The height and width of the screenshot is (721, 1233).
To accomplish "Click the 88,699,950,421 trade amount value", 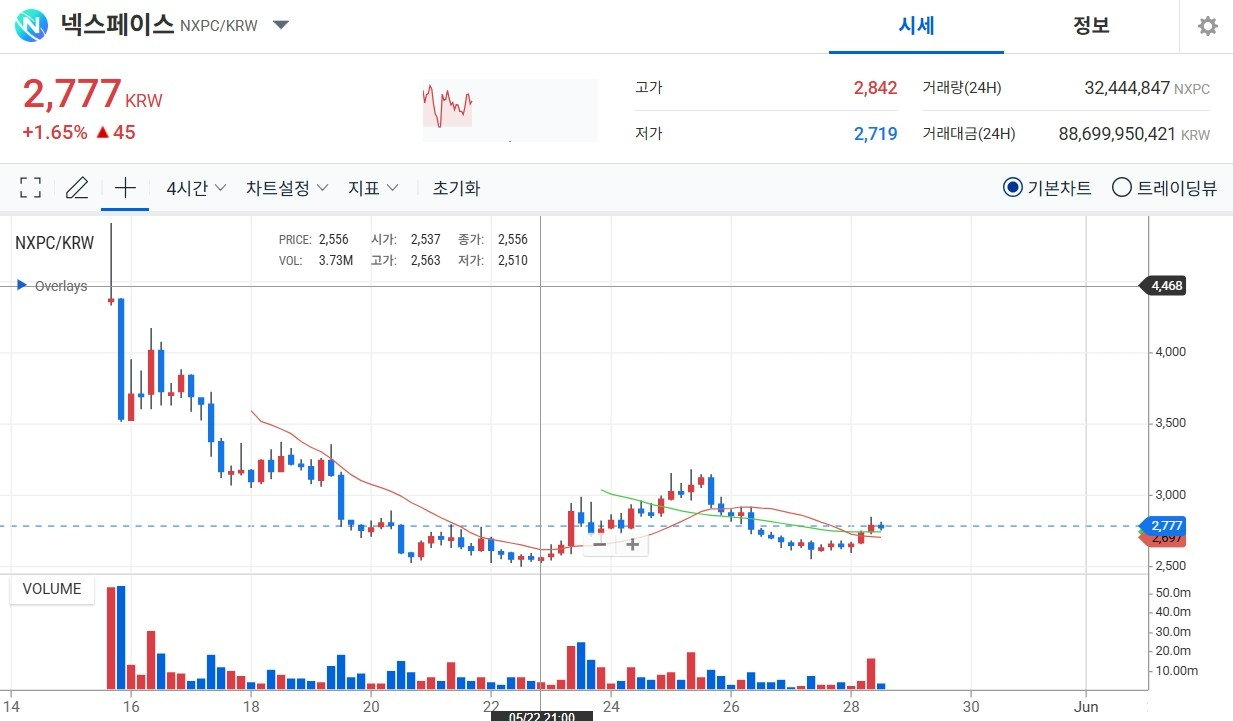I will 1117,134.
